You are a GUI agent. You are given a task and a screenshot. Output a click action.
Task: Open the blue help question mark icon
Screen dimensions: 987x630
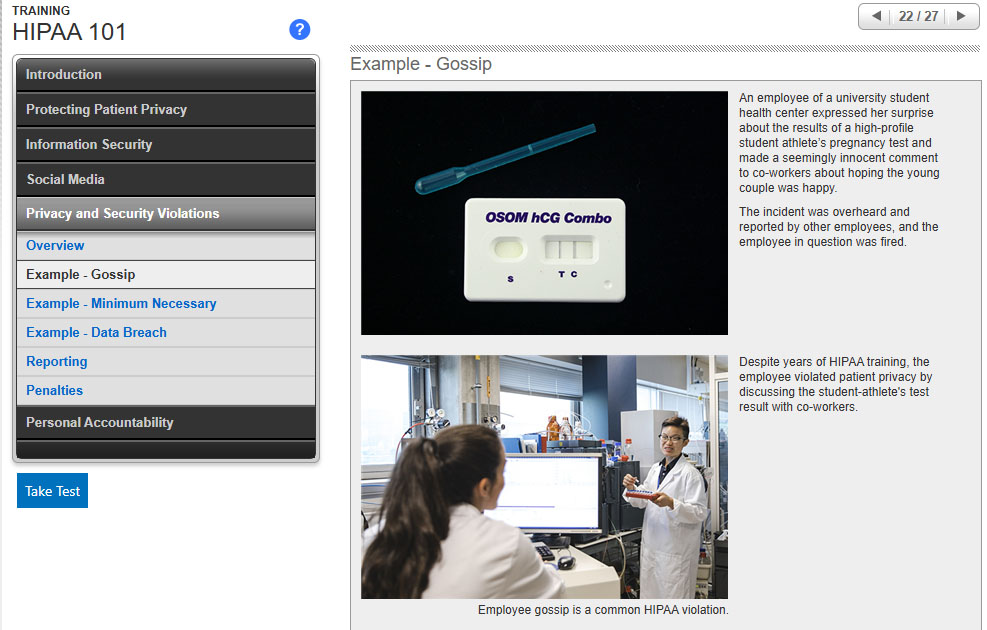[299, 30]
